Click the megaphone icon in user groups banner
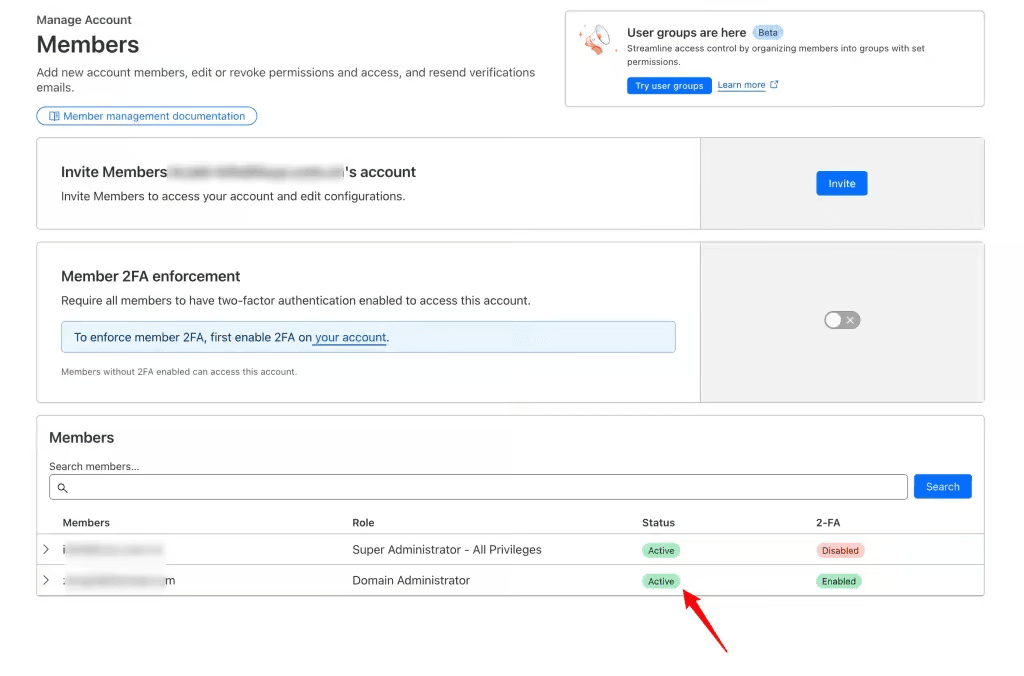Image resolution: width=1024 pixels, height=676 pixels. [595, 41]
